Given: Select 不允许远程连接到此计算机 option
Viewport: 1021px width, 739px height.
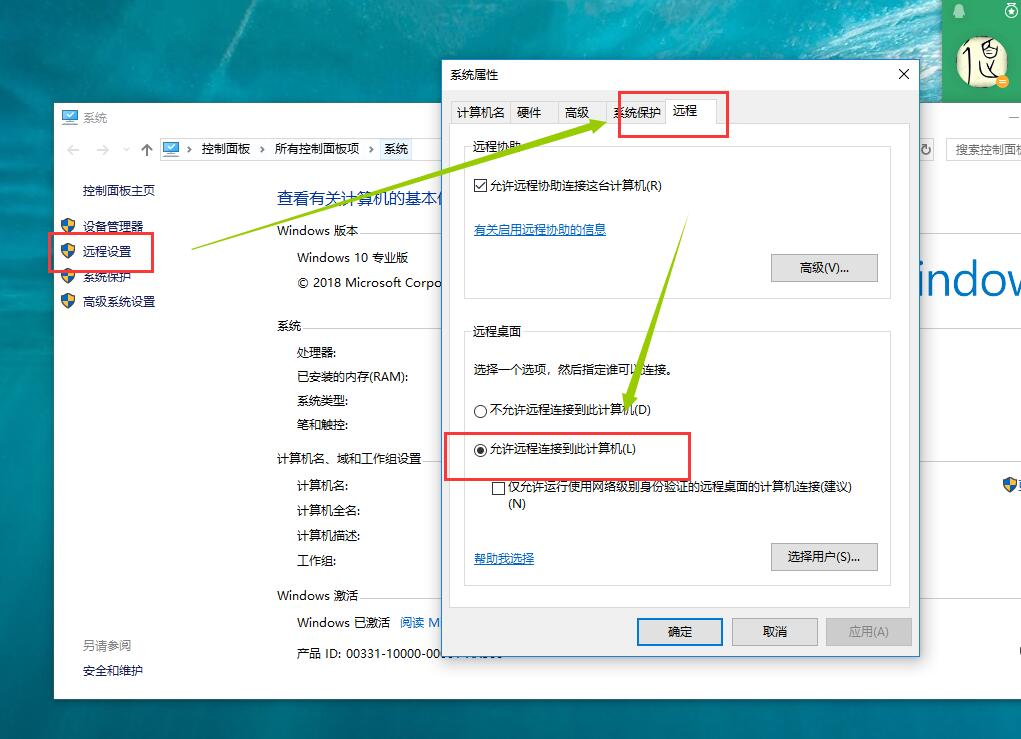Looking at the screenshot, I should tap(479, 410).
